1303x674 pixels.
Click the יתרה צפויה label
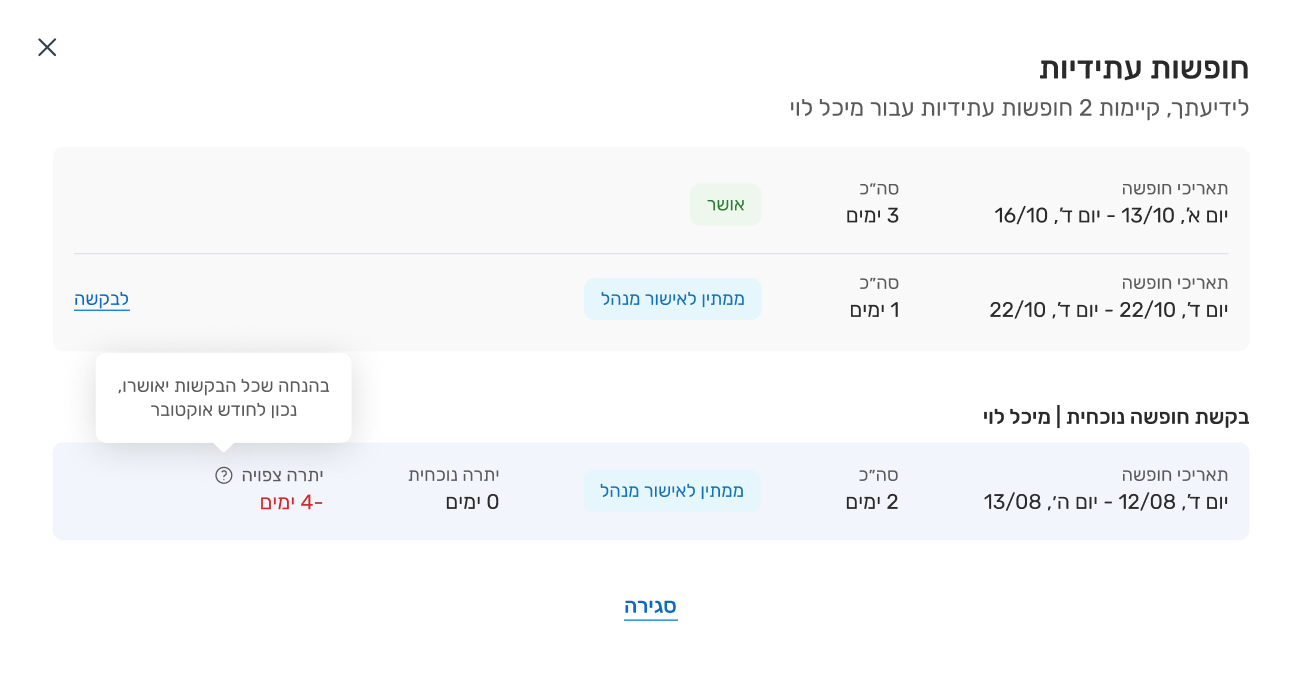(x=282, y=475)
